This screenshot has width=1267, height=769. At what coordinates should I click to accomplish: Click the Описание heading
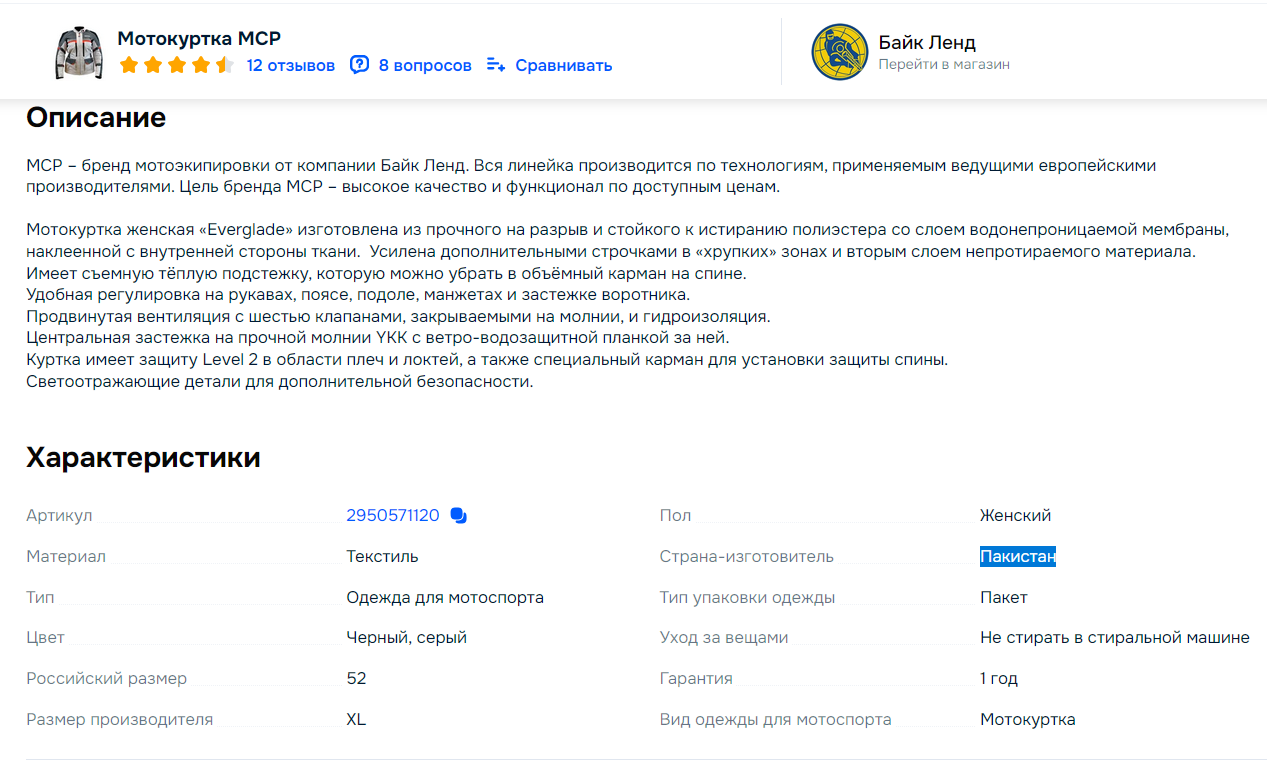(96, 118)
